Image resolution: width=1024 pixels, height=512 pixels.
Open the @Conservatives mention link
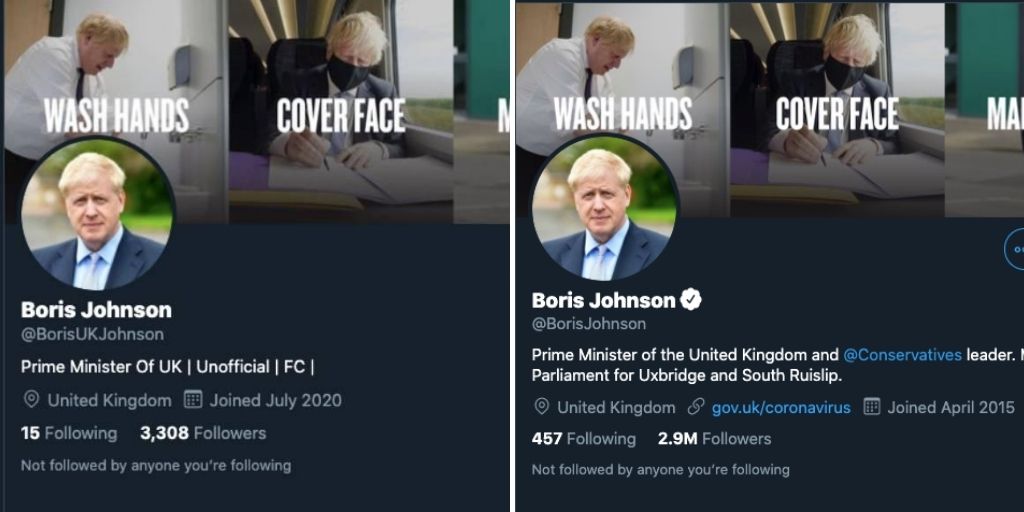tap(903, 355)
